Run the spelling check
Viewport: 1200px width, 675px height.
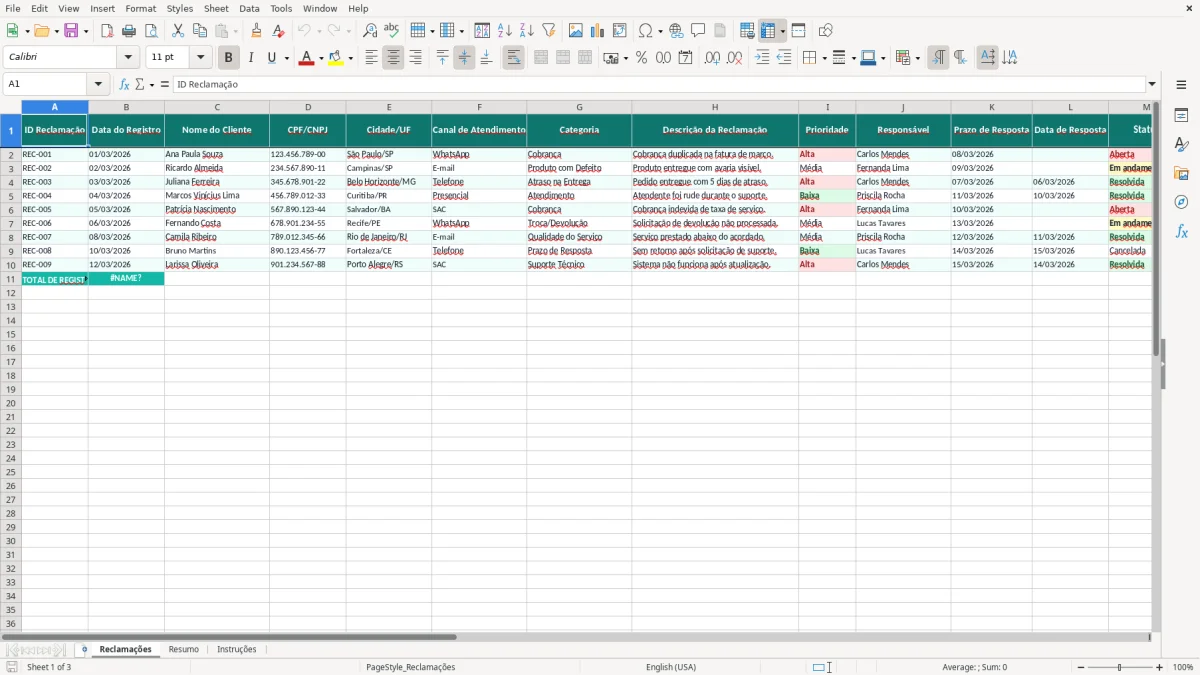[x=392, y=31]
